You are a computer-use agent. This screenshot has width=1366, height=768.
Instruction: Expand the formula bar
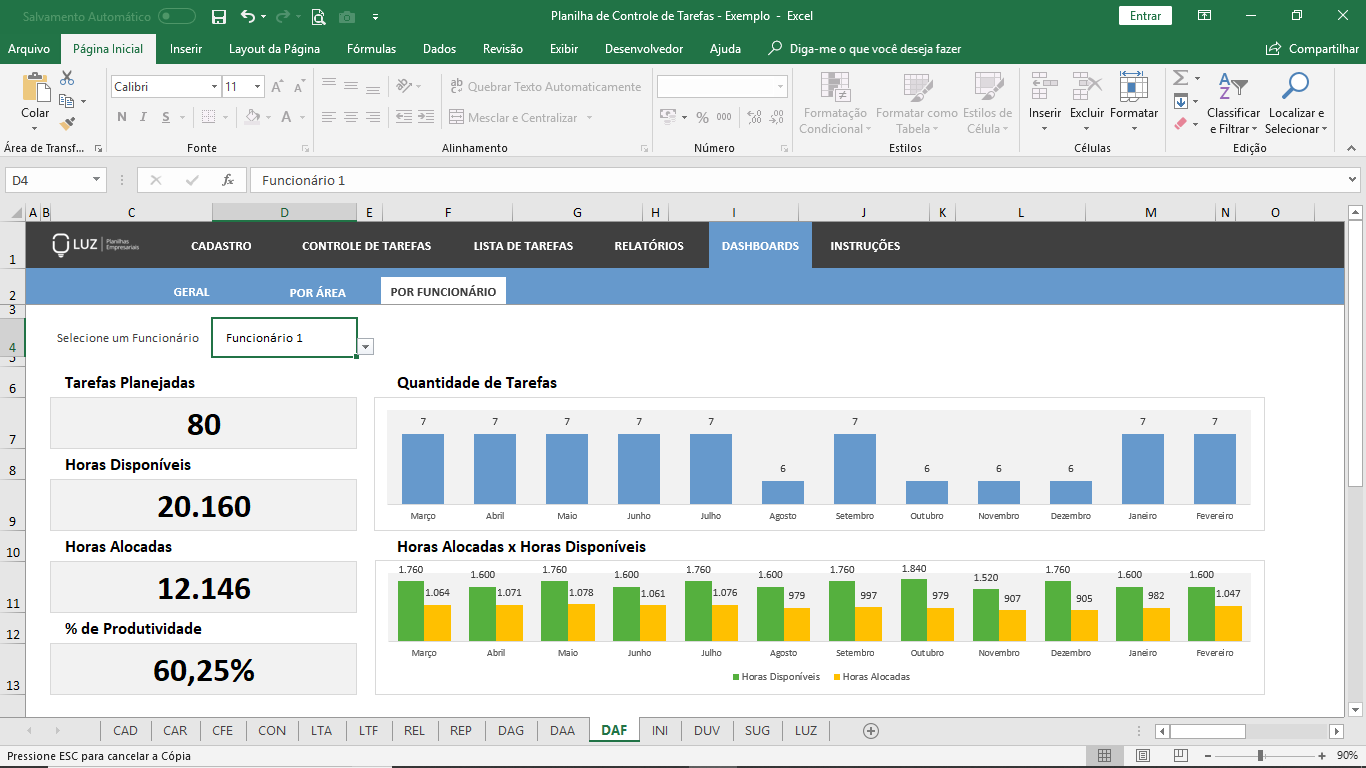[x=1352, y=180]
